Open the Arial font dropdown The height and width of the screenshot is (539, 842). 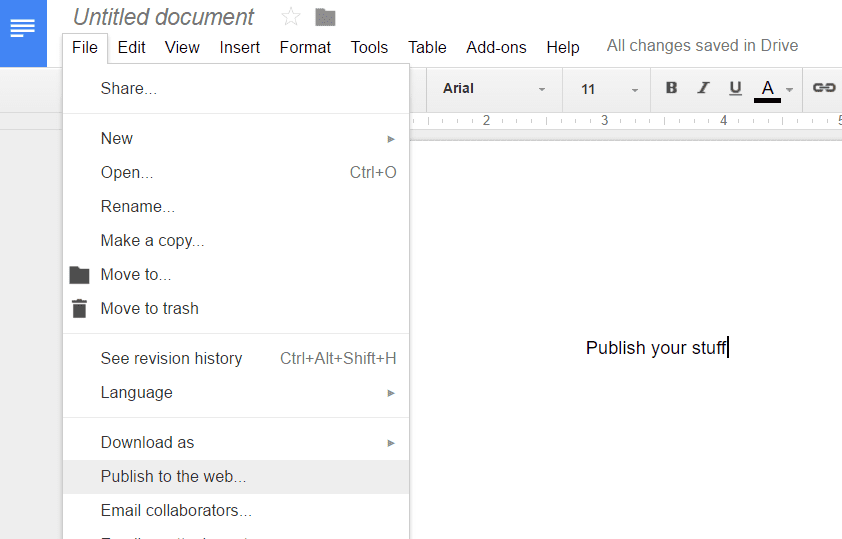494,89
